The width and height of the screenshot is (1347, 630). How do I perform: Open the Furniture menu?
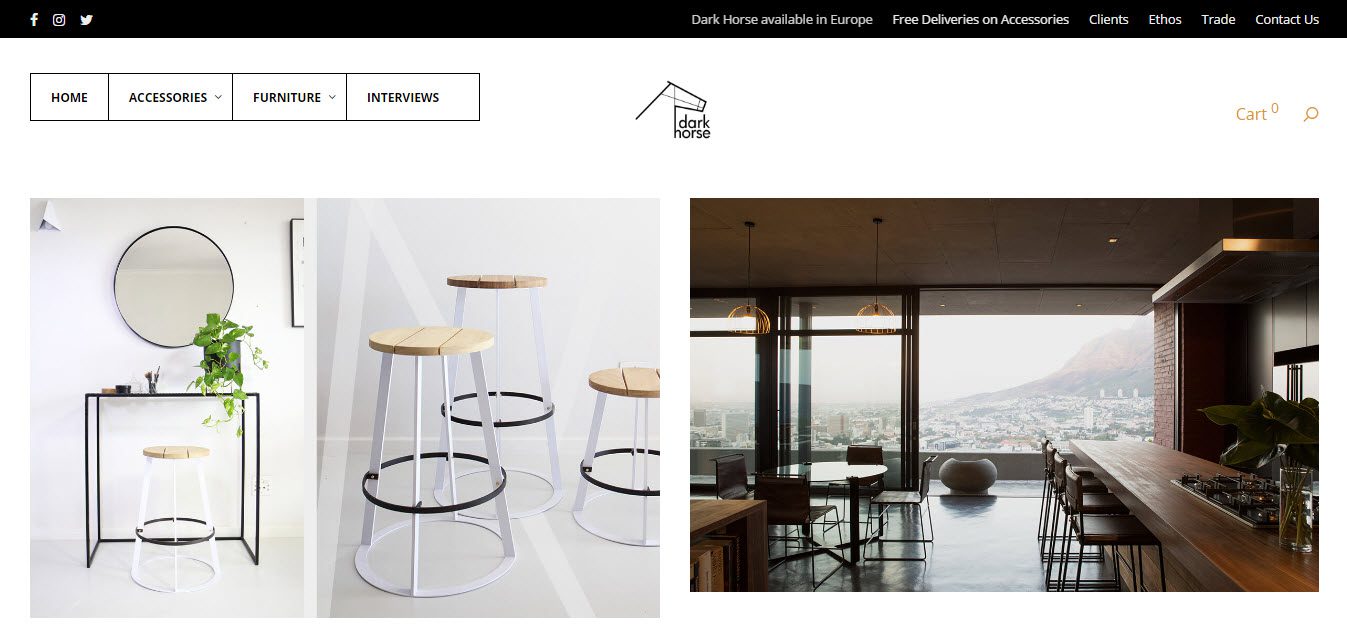(x=289, y=97)
